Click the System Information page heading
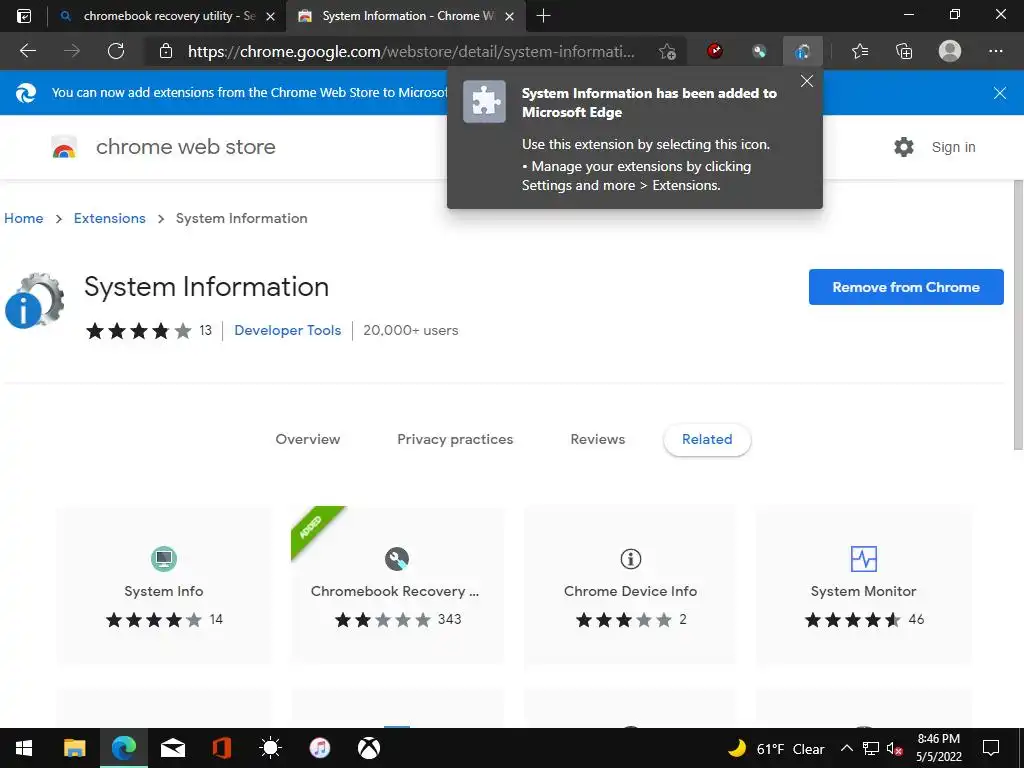The height and width of the screenshot is (768, 1024). point(206,287)
